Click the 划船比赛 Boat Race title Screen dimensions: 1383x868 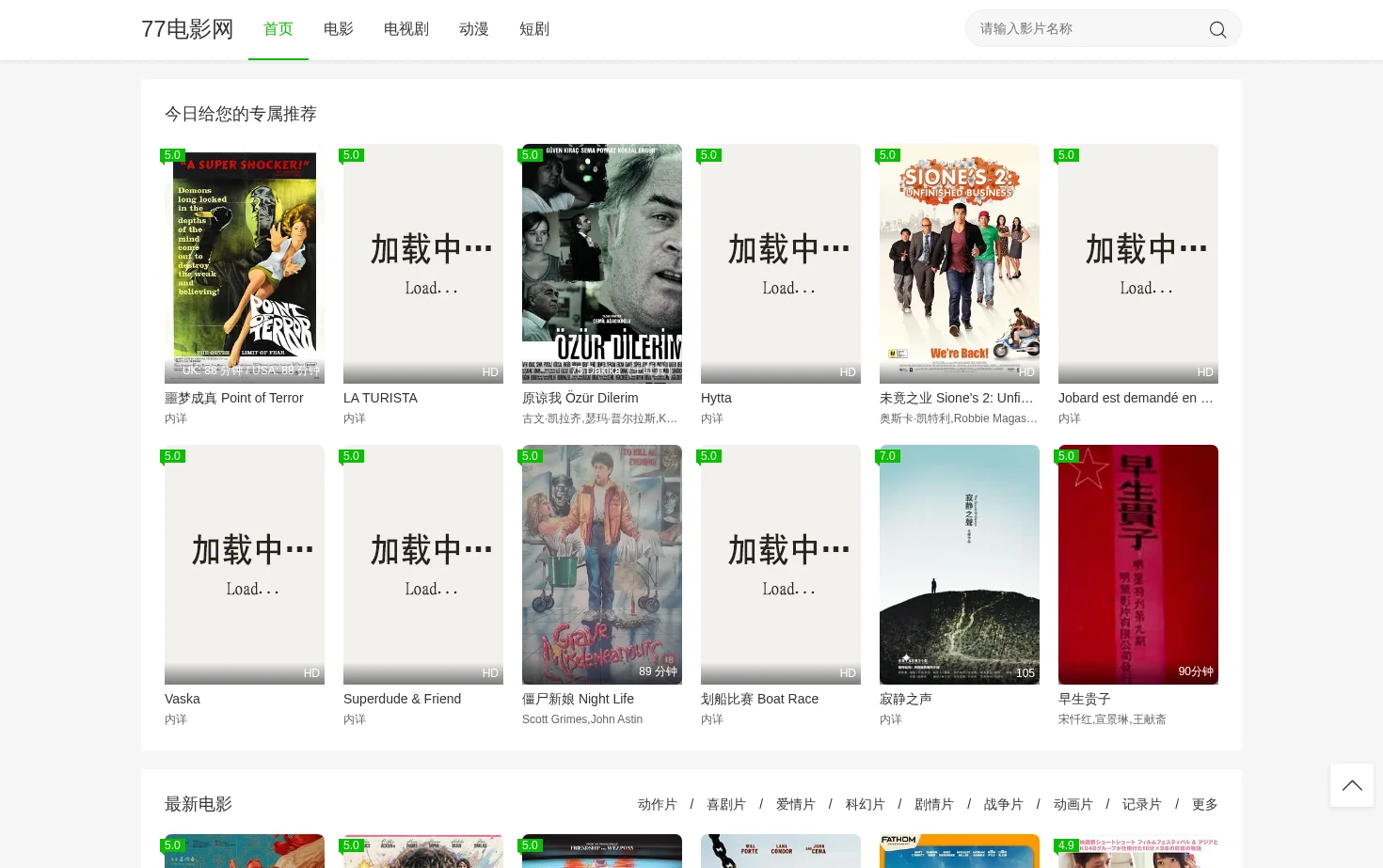click(x=760, y=699)
